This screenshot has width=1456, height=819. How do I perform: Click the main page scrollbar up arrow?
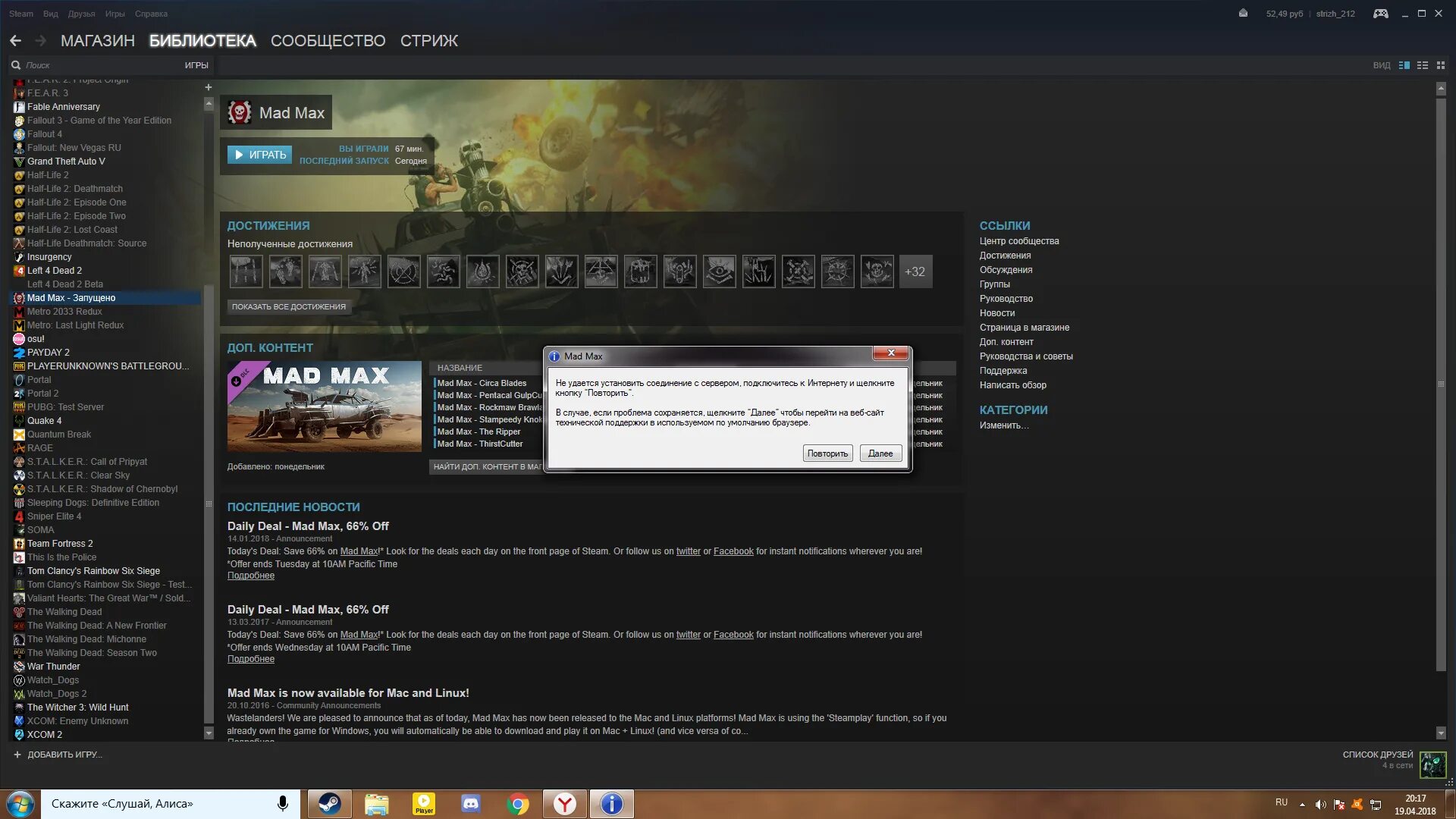pos(1441,89)
